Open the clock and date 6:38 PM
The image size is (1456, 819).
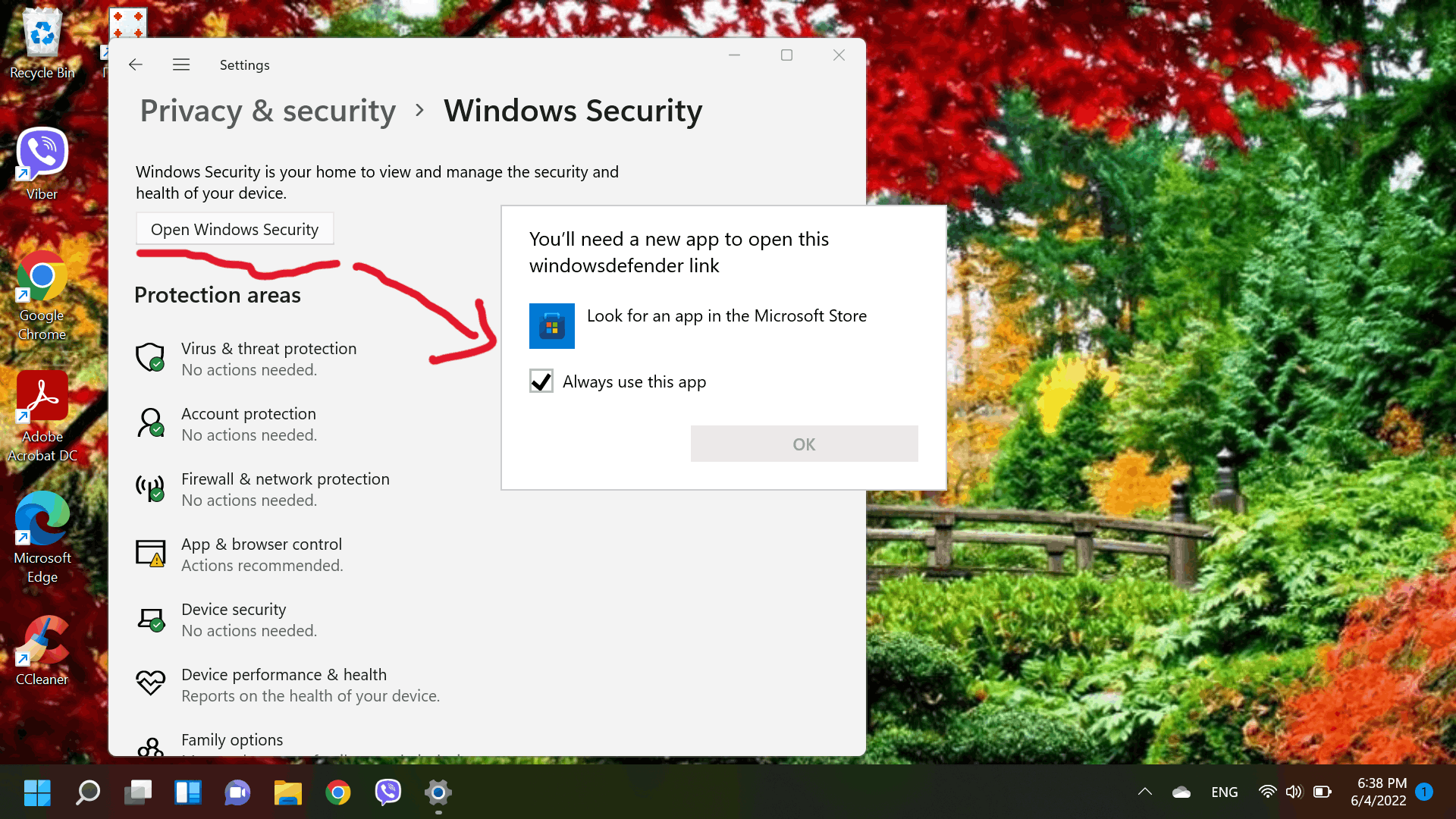click(x=1379, y=792)
